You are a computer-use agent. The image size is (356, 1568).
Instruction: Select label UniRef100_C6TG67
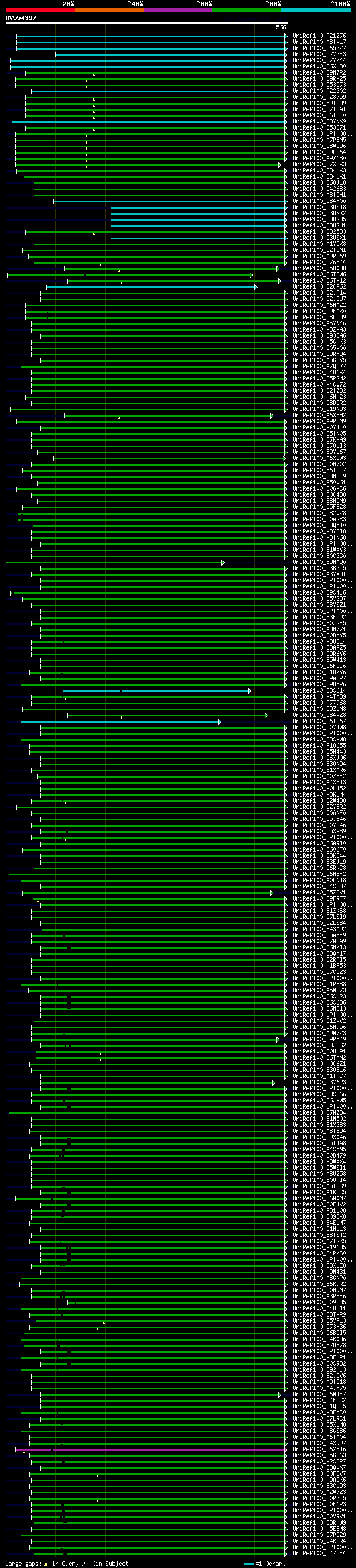pyautogui.click(x=319, y=721)
